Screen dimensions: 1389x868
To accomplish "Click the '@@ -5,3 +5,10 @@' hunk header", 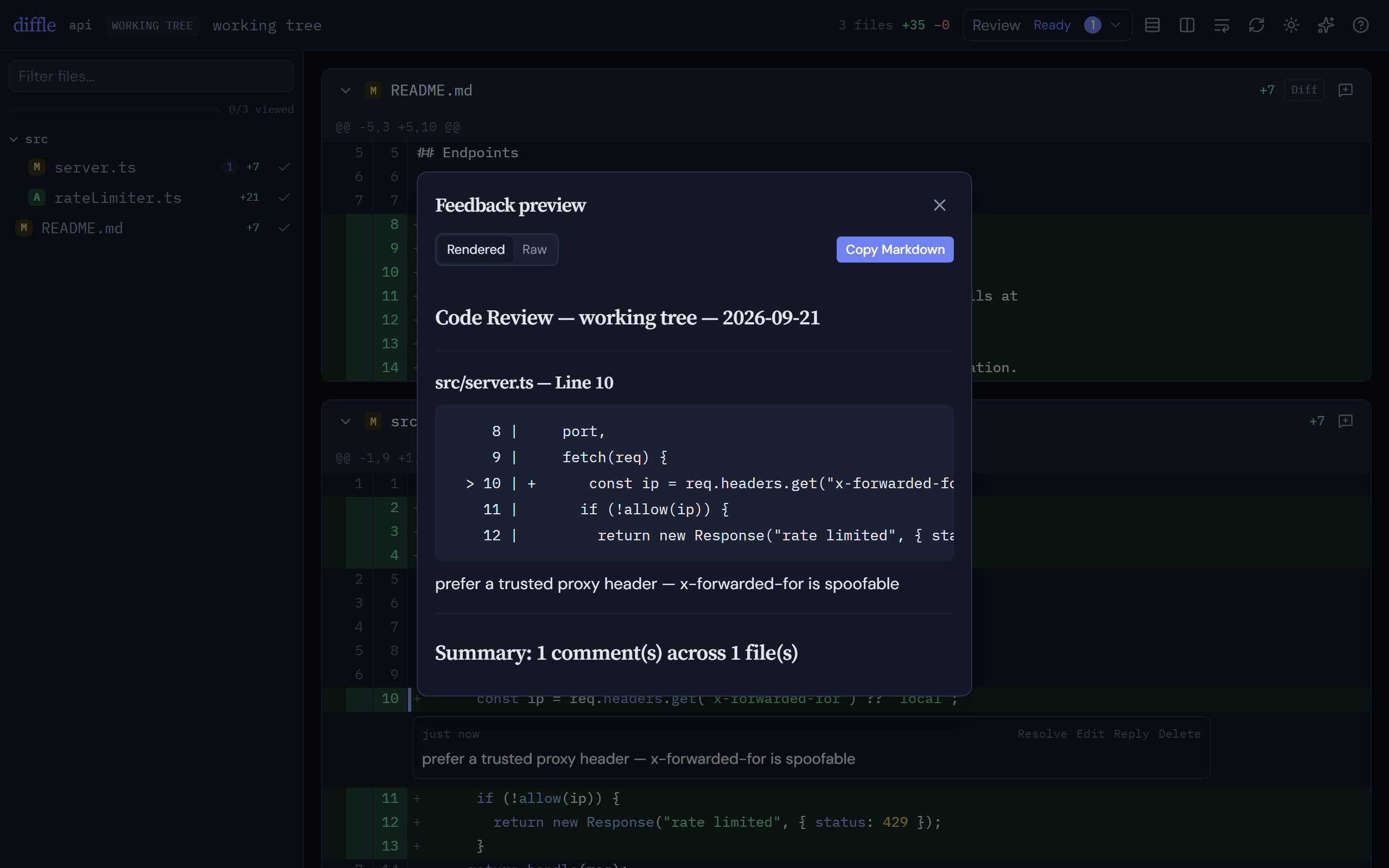I will pyautogui.click(x=397, y=127).
